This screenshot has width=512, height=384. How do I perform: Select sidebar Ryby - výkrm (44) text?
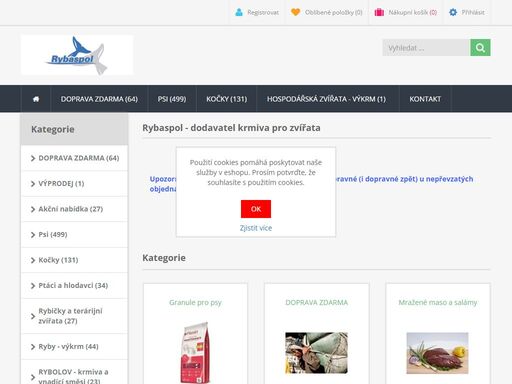(x=68, y=347)
